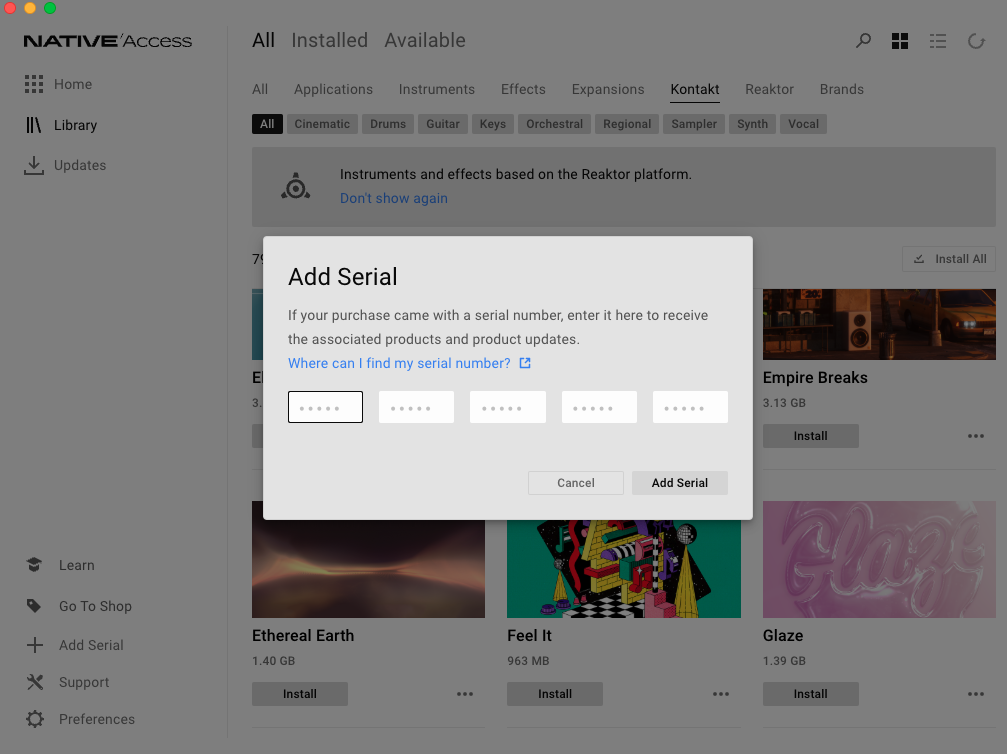Select the Brands category tab
This screenshot has width=1007, height=754.
(x=841, y=89)
